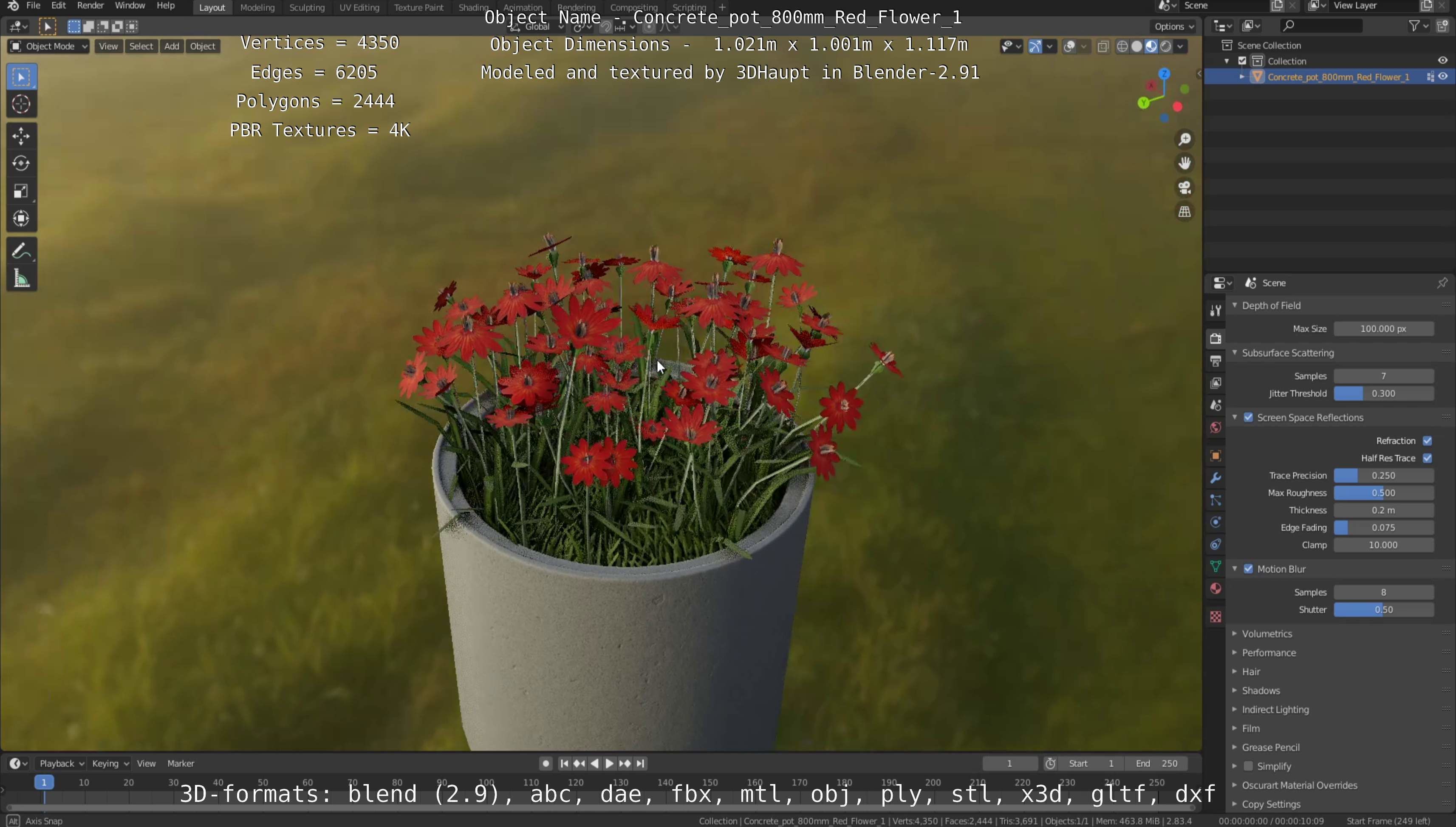The width and height of the screenshot is (1456, 827).
Task: Select the Transform tool
Action: (22, 219)
